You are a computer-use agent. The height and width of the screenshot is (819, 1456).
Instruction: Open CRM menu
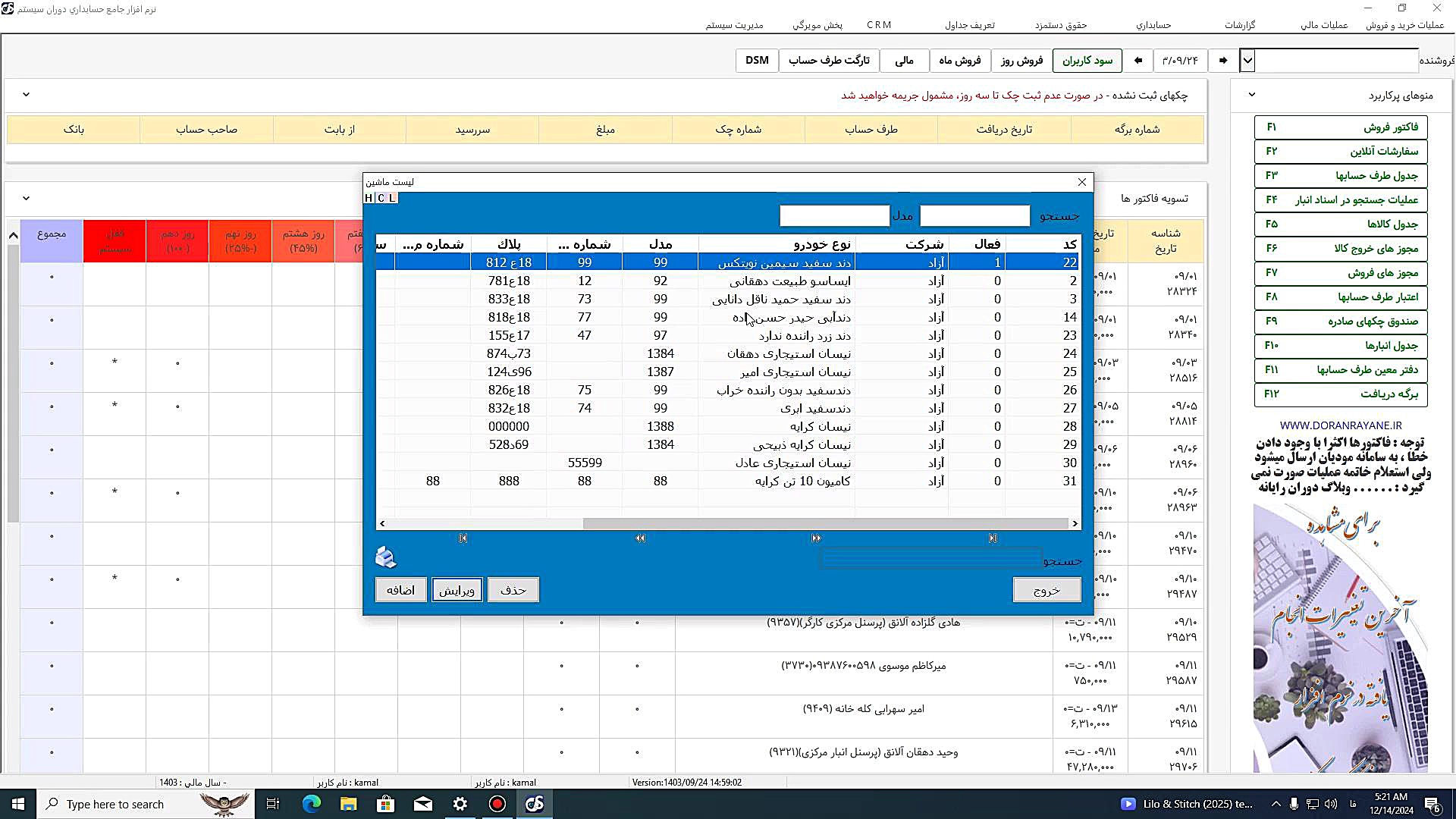[879, 25]
